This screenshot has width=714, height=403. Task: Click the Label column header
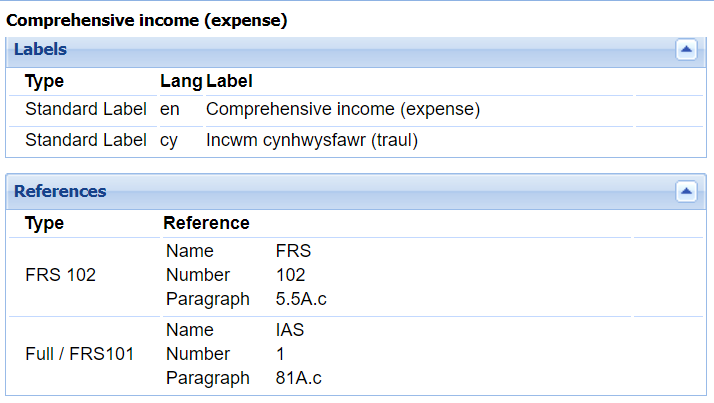pos(229,82)
